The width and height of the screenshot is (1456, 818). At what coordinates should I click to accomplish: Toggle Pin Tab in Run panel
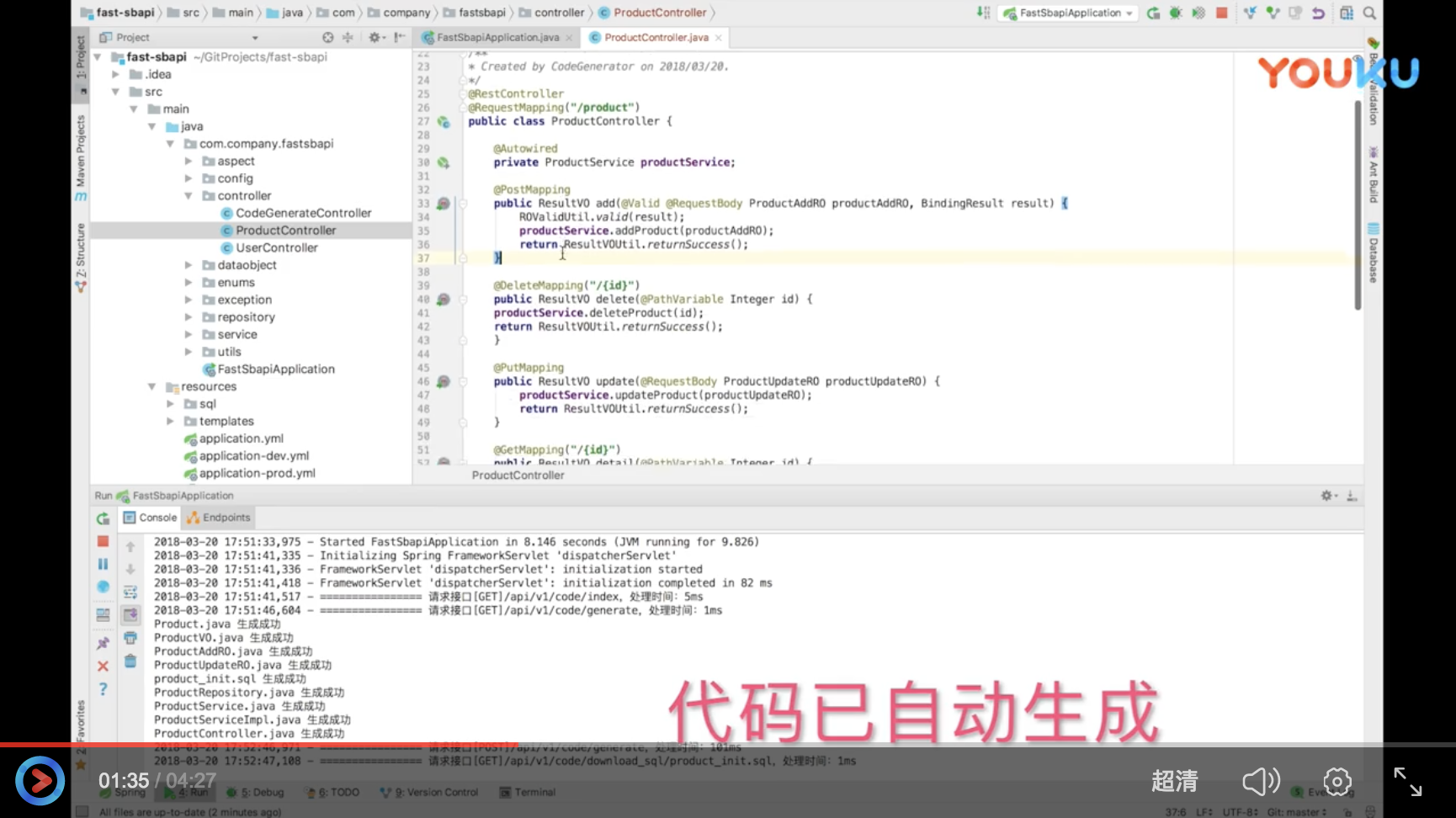pos(103,643)
